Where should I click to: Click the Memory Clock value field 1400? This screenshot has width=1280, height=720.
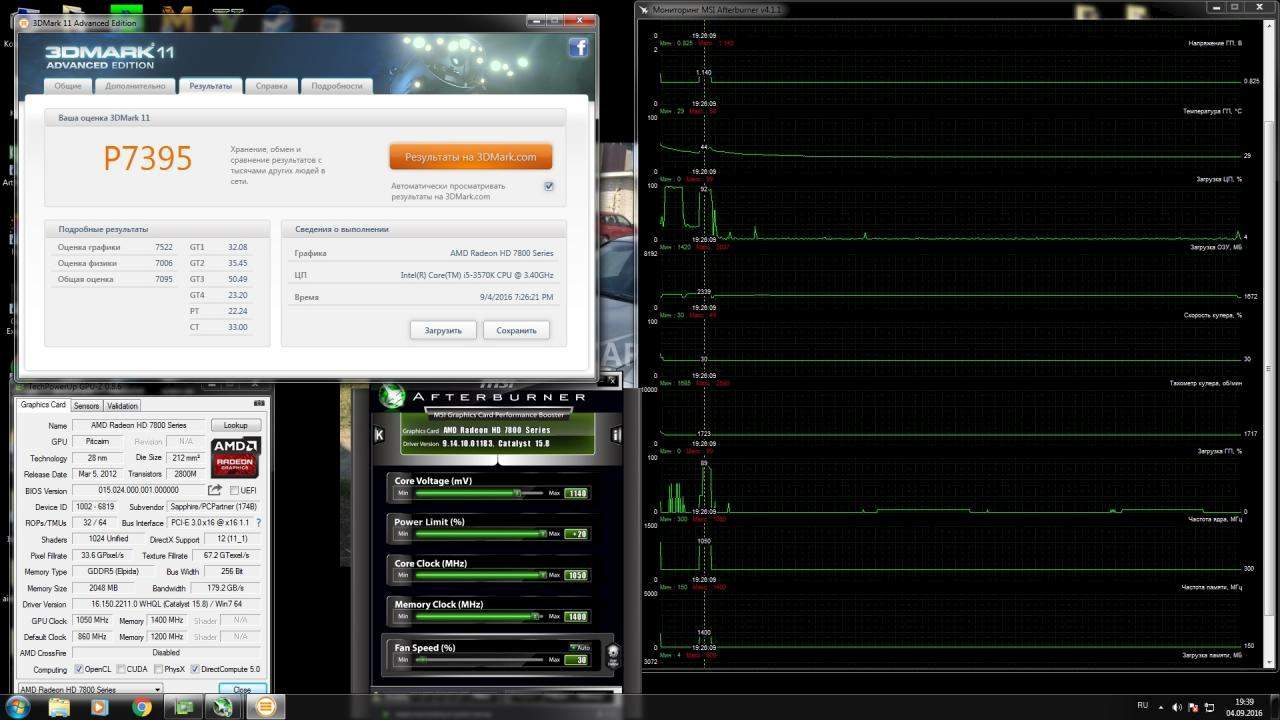pyautogui.click(x=576, y=616)
